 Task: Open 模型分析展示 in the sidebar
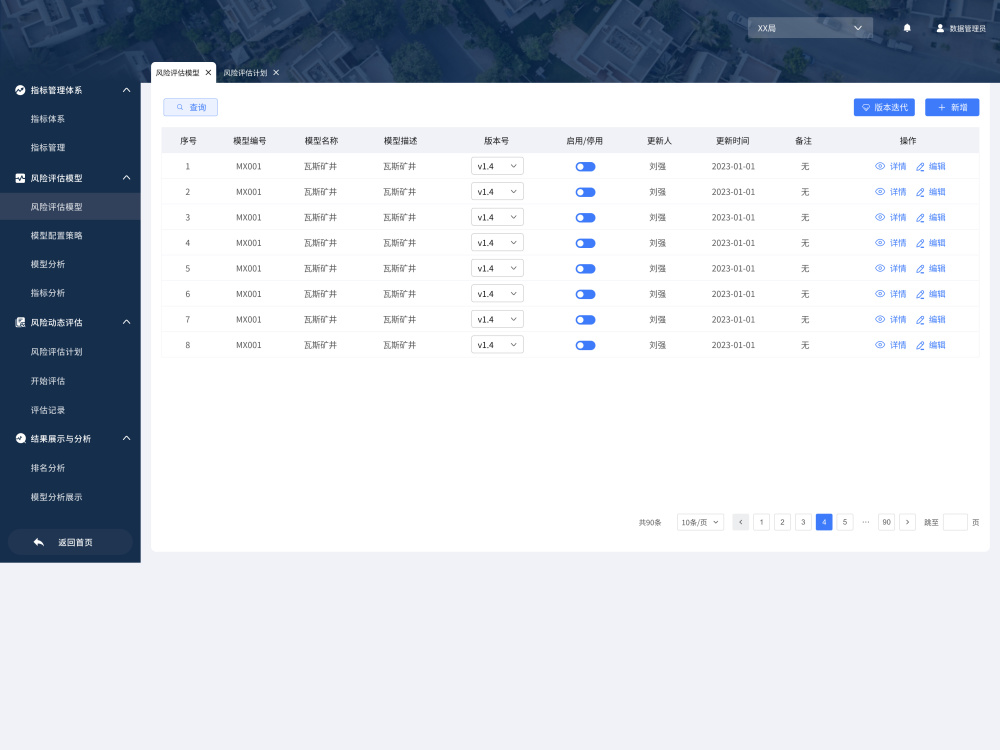coord(57,497)
